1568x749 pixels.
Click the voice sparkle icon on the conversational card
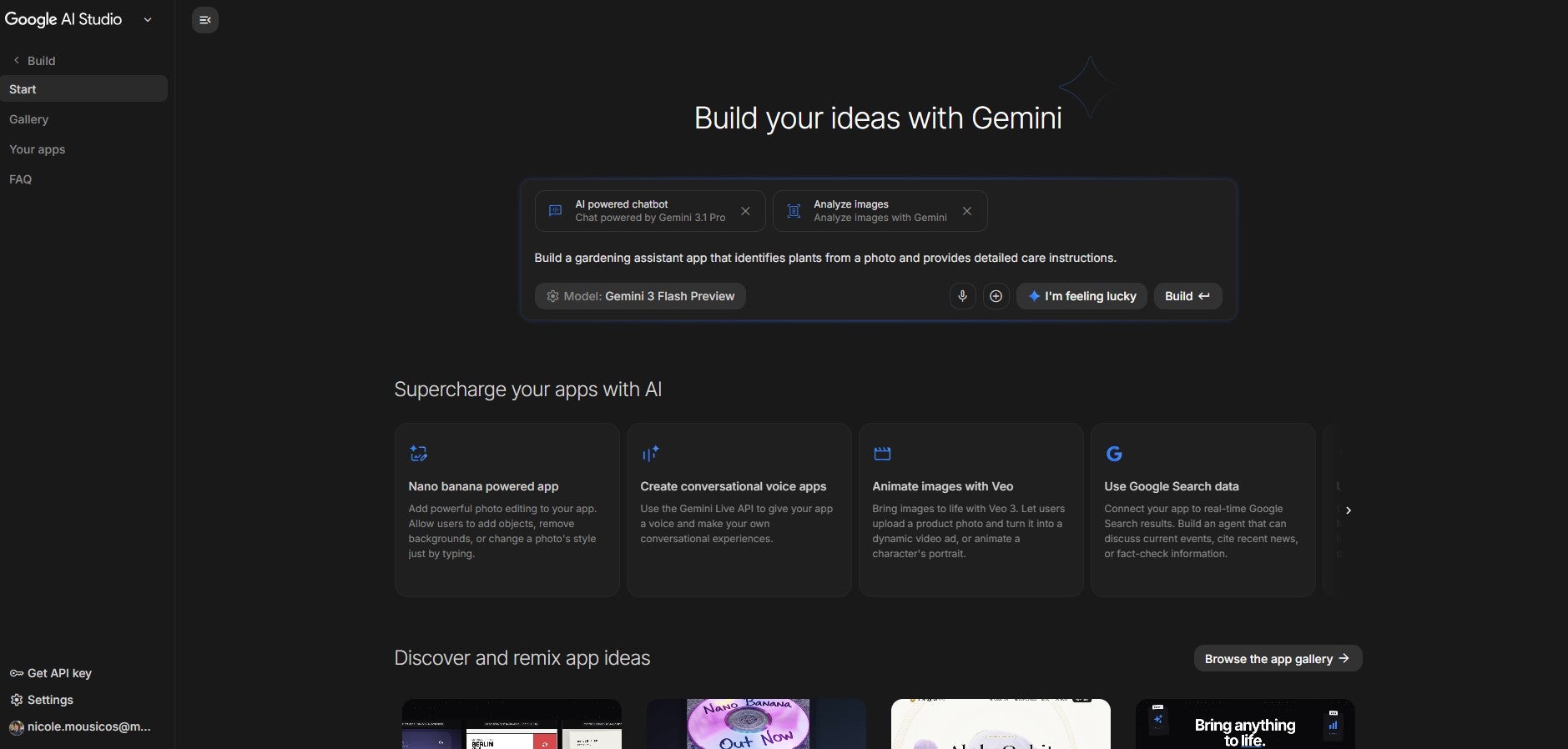(650, 454)
